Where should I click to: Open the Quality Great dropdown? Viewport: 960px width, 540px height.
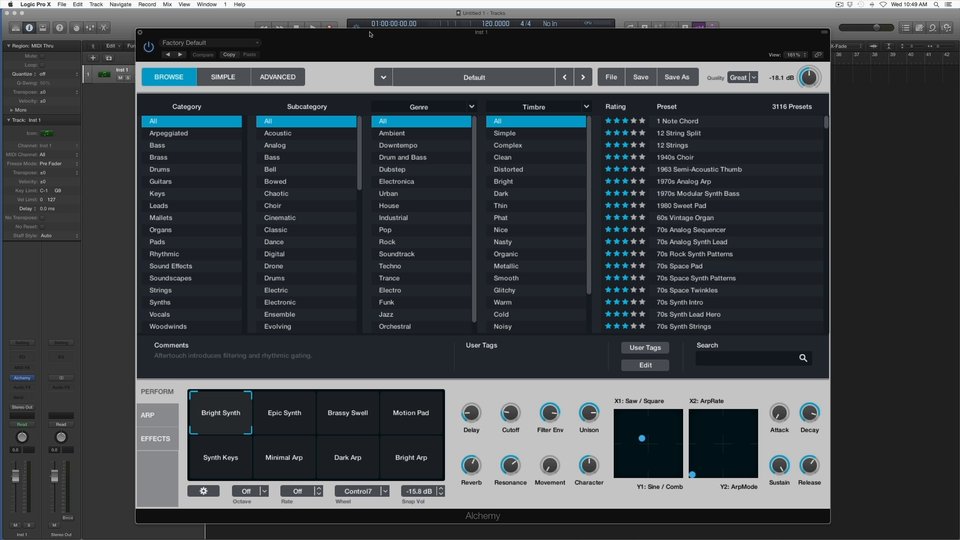(x=743, y=78)
